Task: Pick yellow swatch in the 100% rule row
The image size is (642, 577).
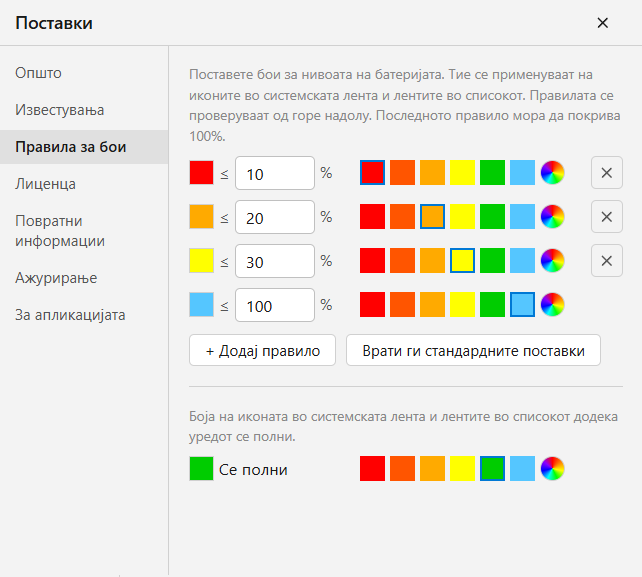Action: pos(462,305)
